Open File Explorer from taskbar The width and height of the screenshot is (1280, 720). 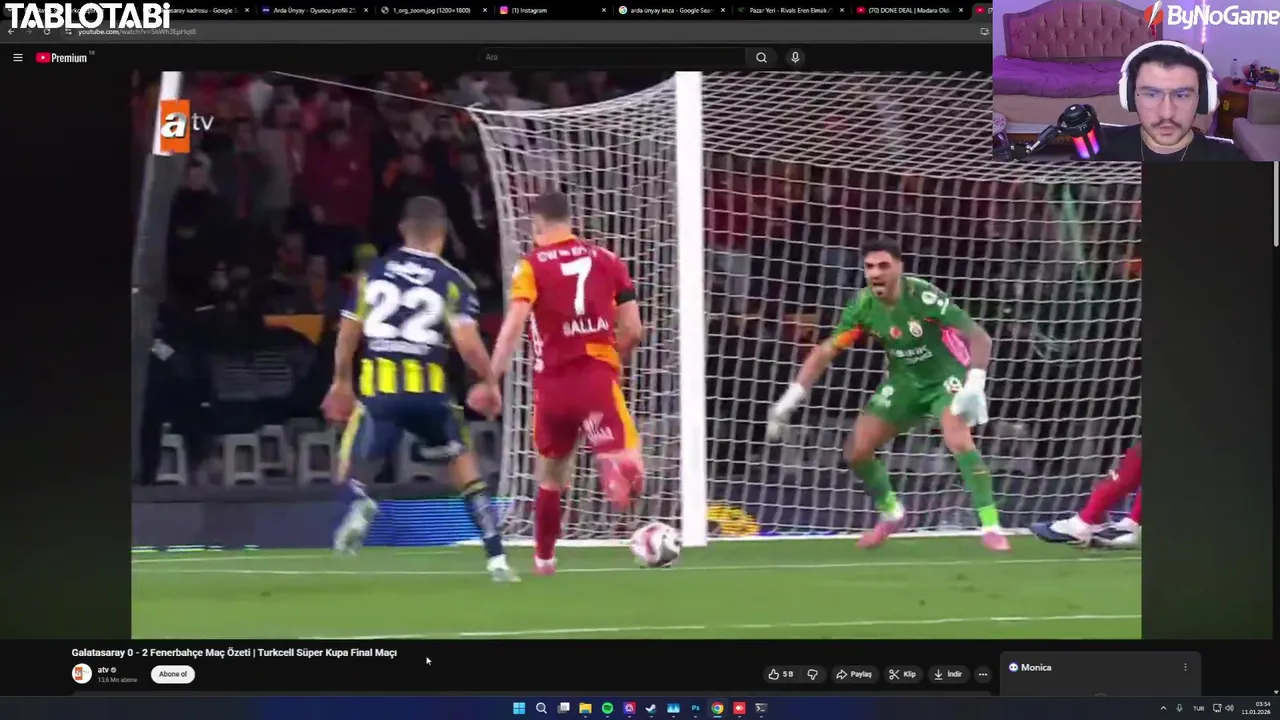click(585, 708)
